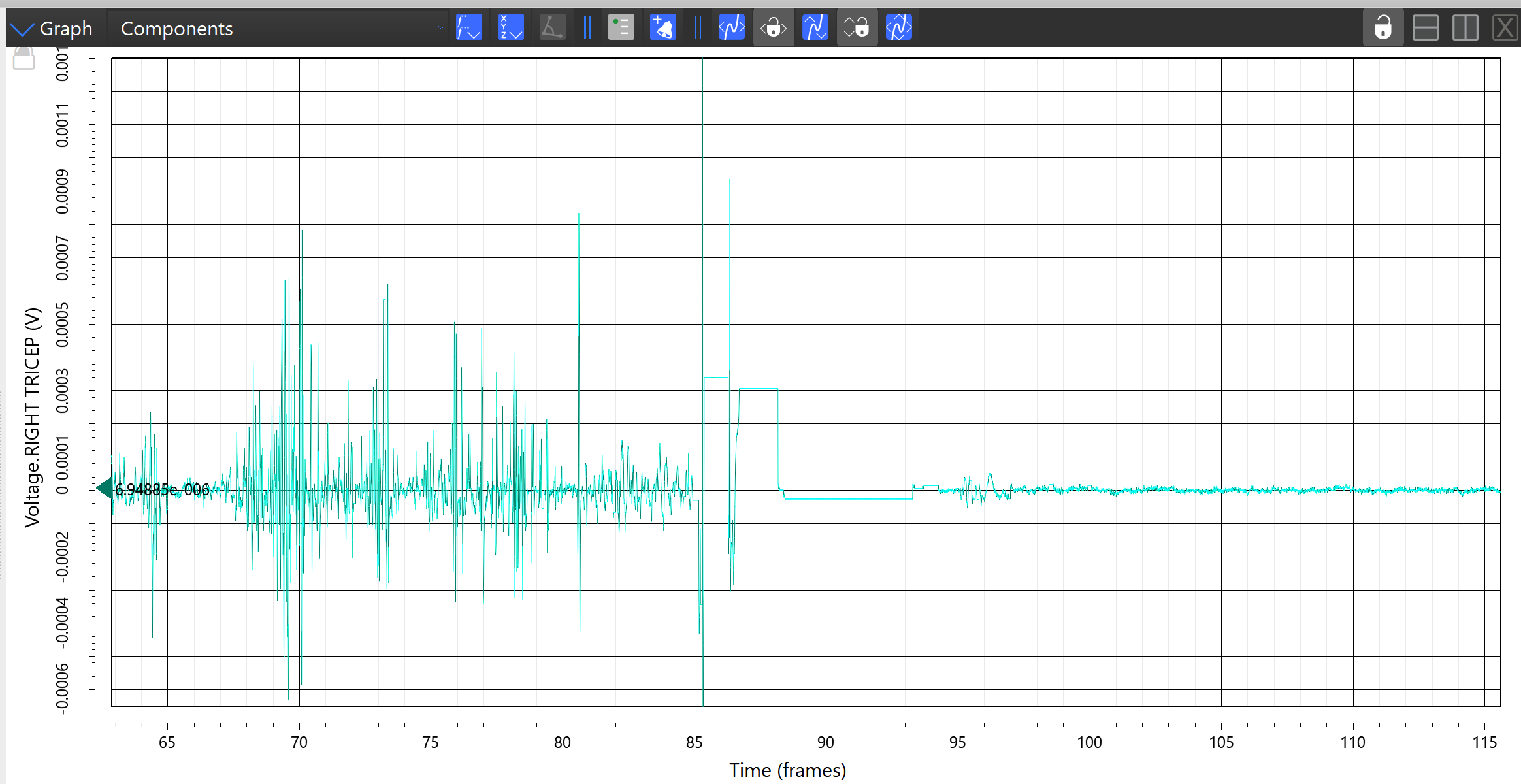Viewport: 1521px width, 784px height.
Task: Toggle the graph legend icon
Action: pyautogui.click(x=621, y=27)
